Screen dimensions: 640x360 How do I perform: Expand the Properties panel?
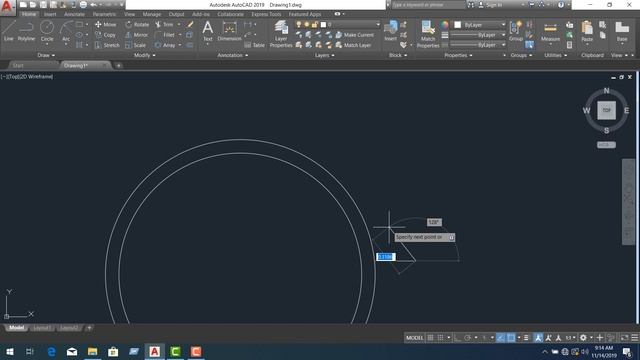click(x=458, y=55)
